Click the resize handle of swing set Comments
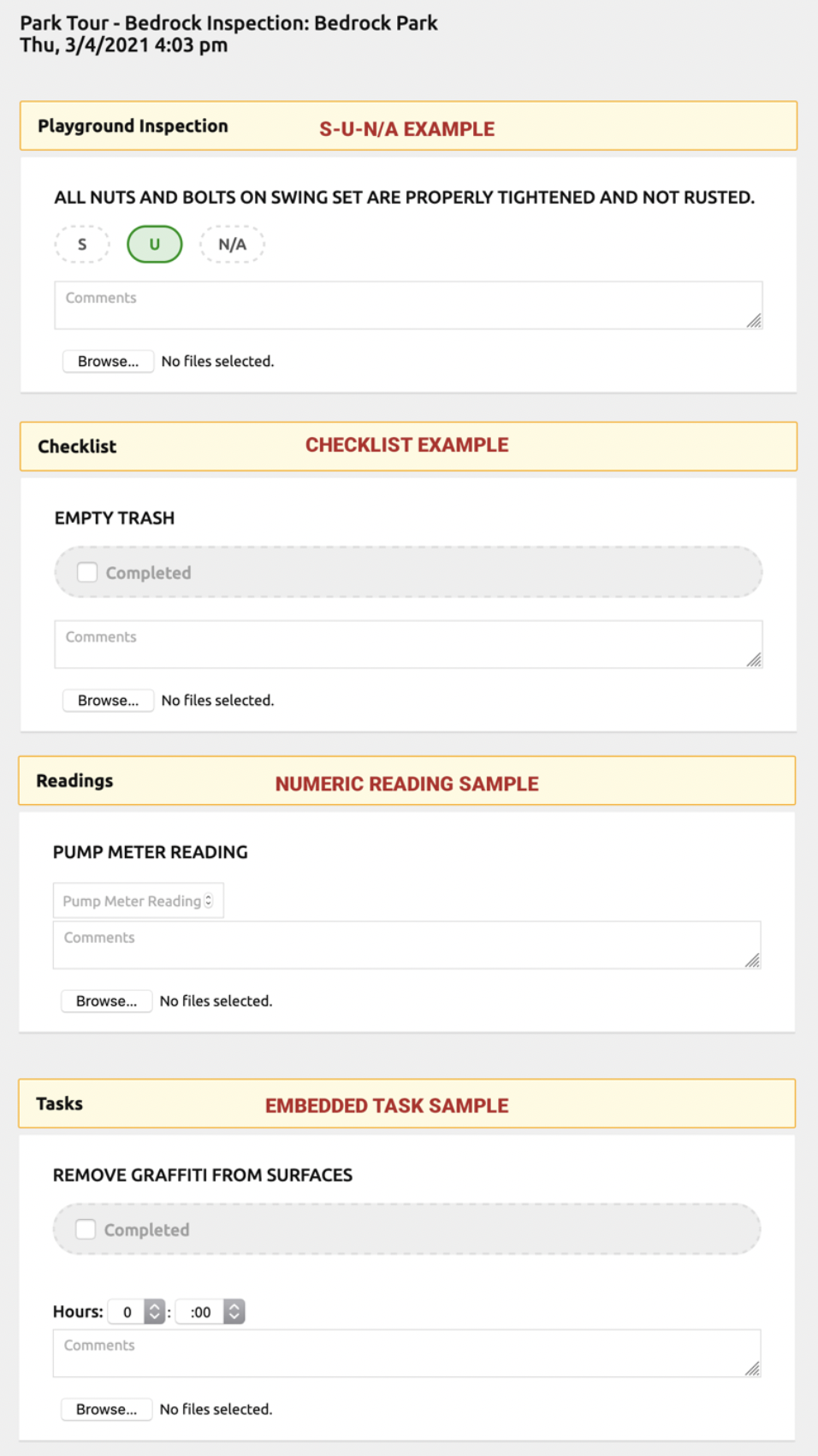Viewport: 818px width, 1456px height. (x=754, y=321)
